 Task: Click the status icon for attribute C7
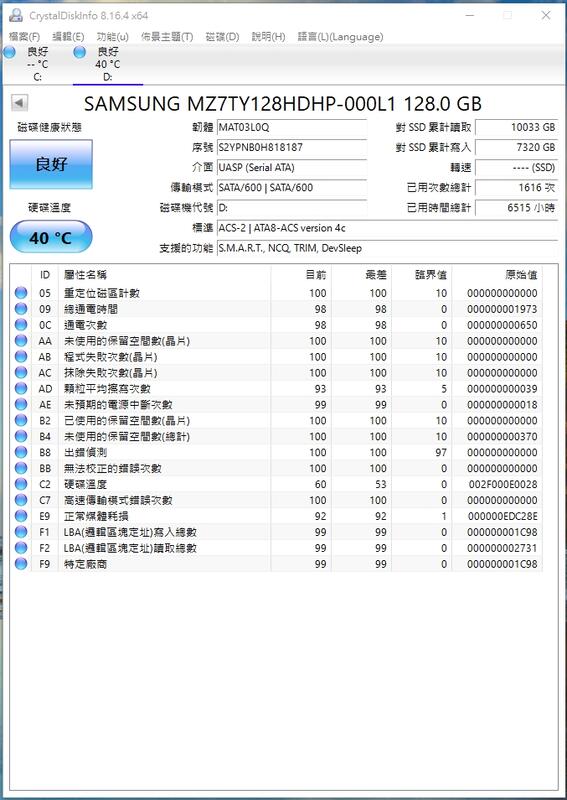click(x=21, y=500)
